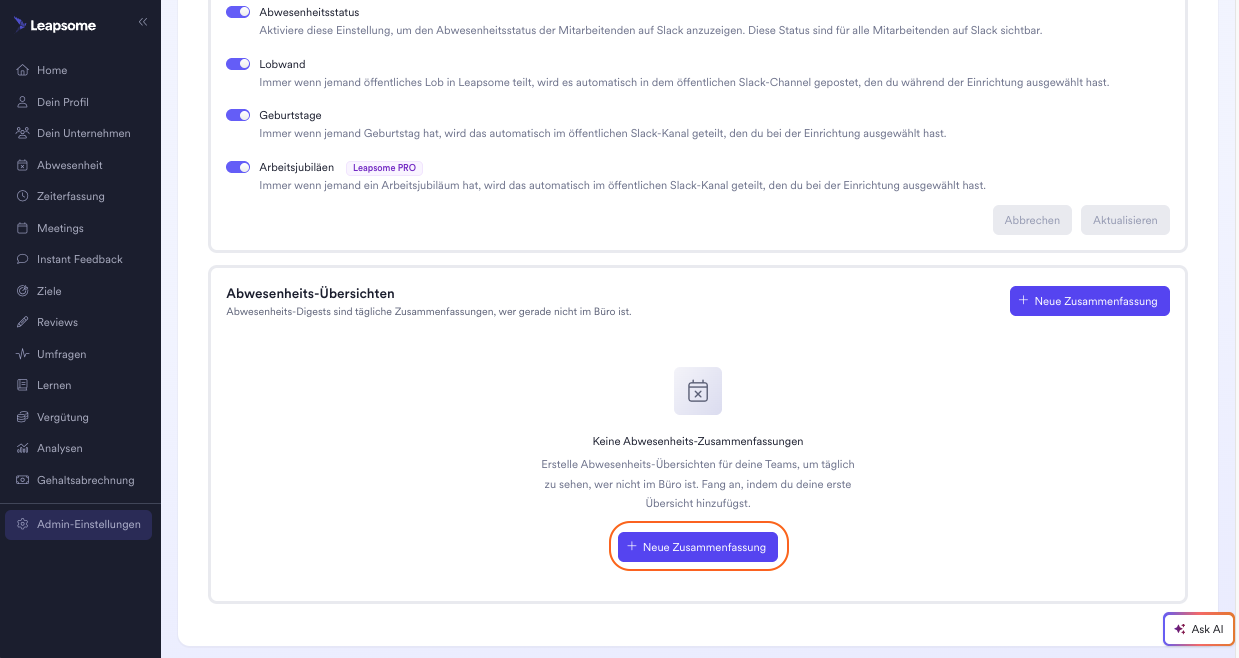The height and width of the screenshot is (658, 1239).
Task: Open the Meetings section
Action: (x=60, y=228)
